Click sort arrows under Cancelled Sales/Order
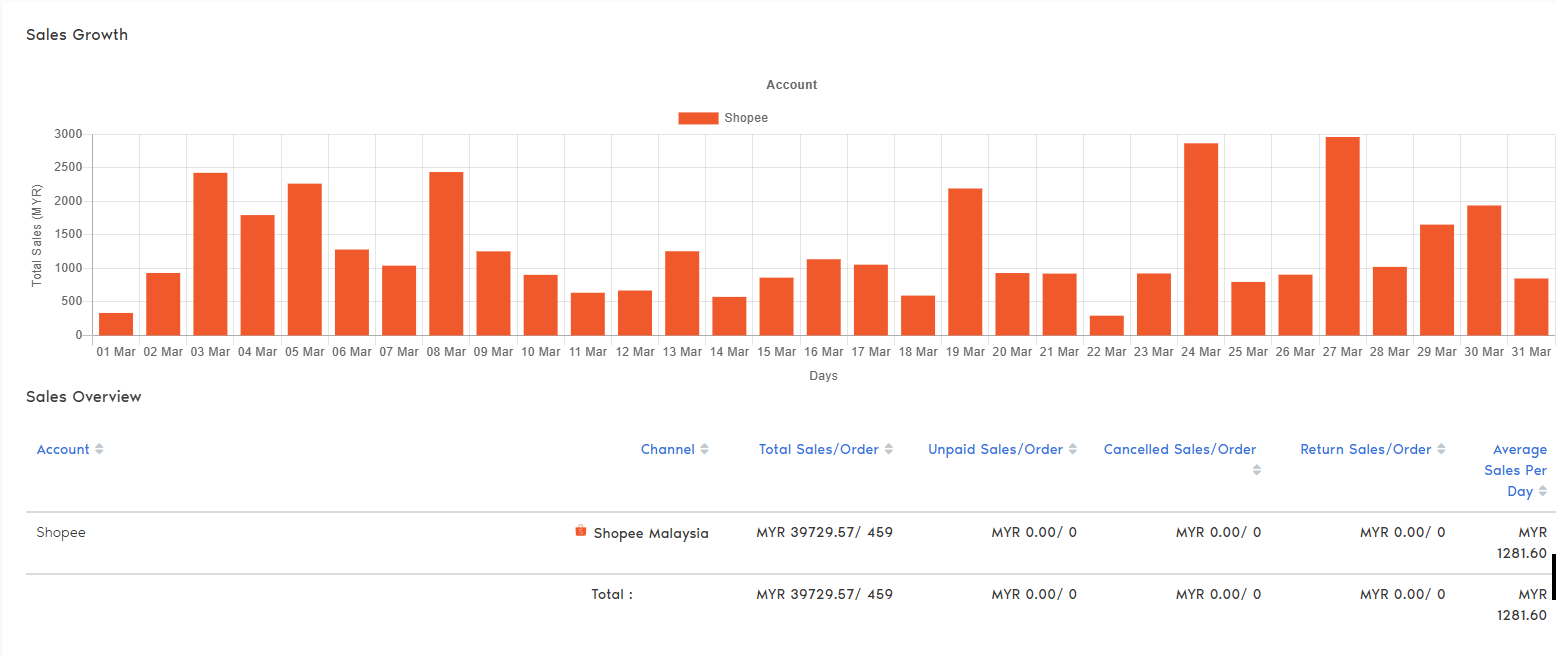Viewport: 1556px width, 656px height. (1256, 470)
